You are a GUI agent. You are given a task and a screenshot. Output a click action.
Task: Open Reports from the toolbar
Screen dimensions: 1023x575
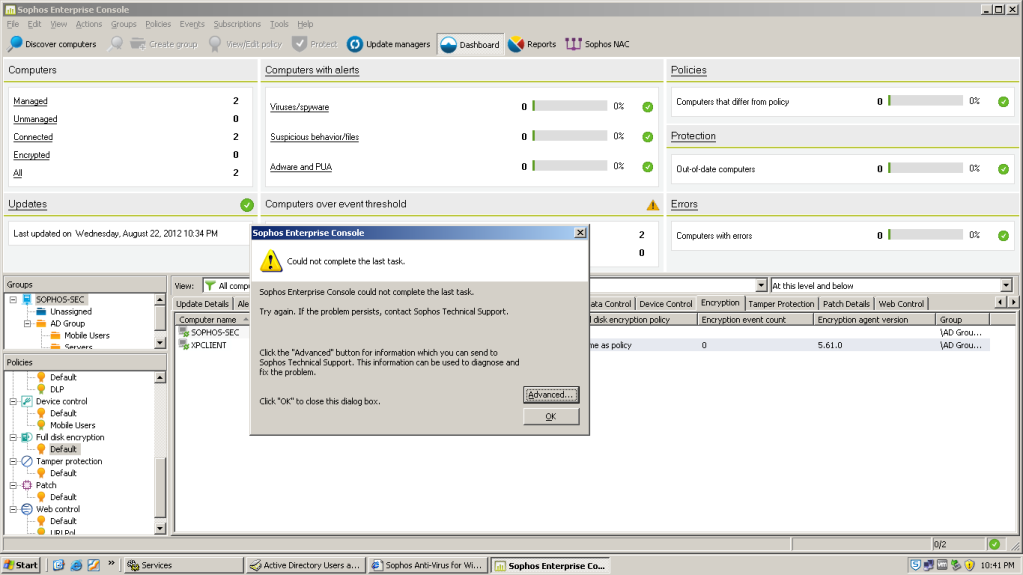[532, 44]
